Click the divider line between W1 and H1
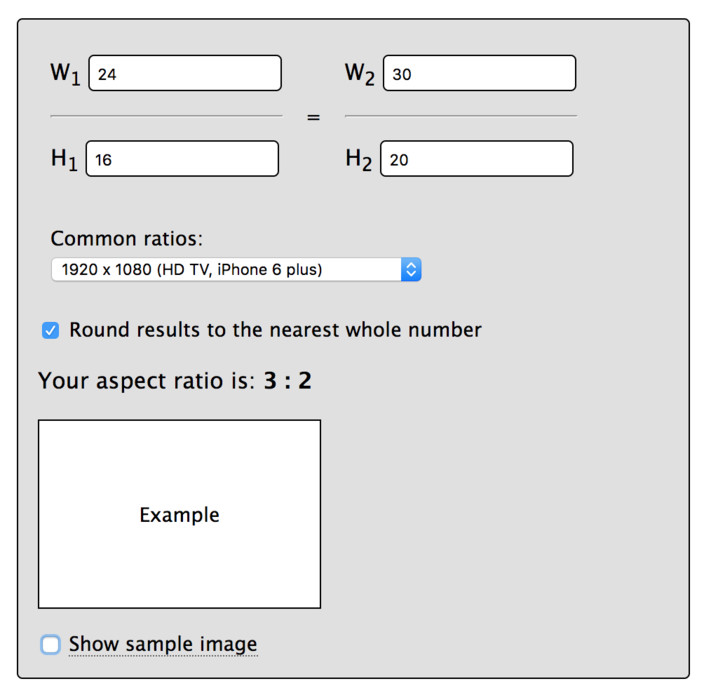Image resolution: width=704 pixels, height=700 pixels. 166,116
